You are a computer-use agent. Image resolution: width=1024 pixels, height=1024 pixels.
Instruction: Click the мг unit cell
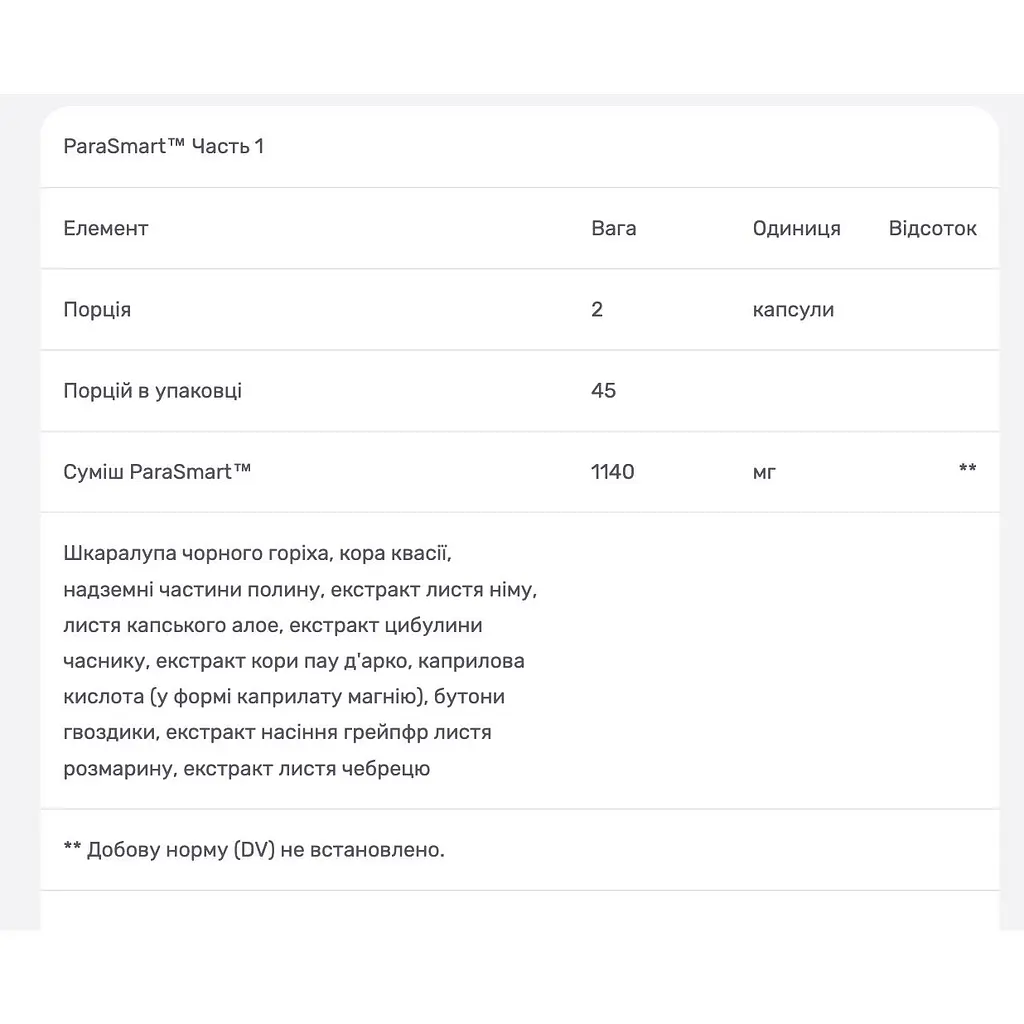tap(764, 472)
